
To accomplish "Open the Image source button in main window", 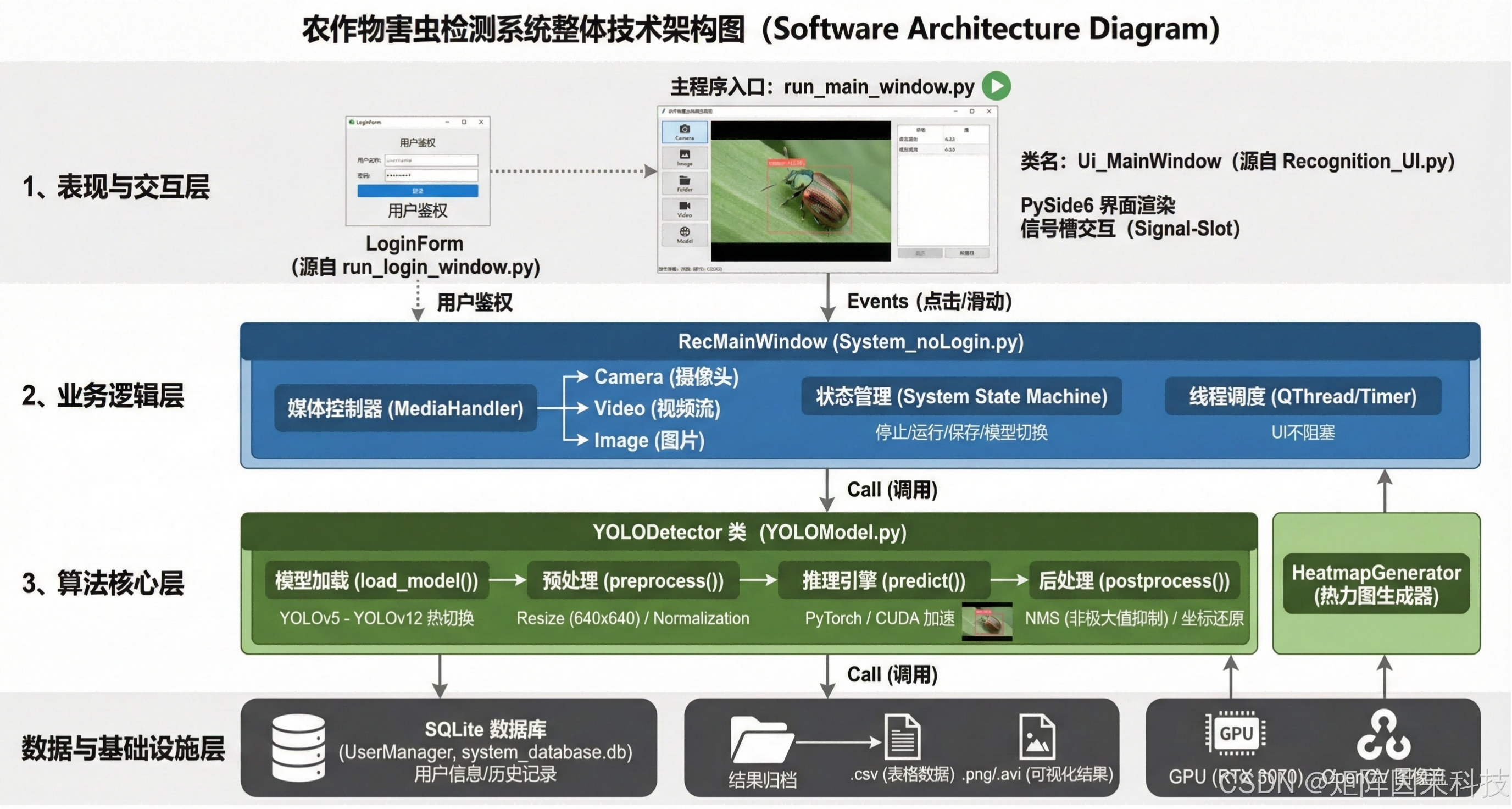I will pos(685,157).
